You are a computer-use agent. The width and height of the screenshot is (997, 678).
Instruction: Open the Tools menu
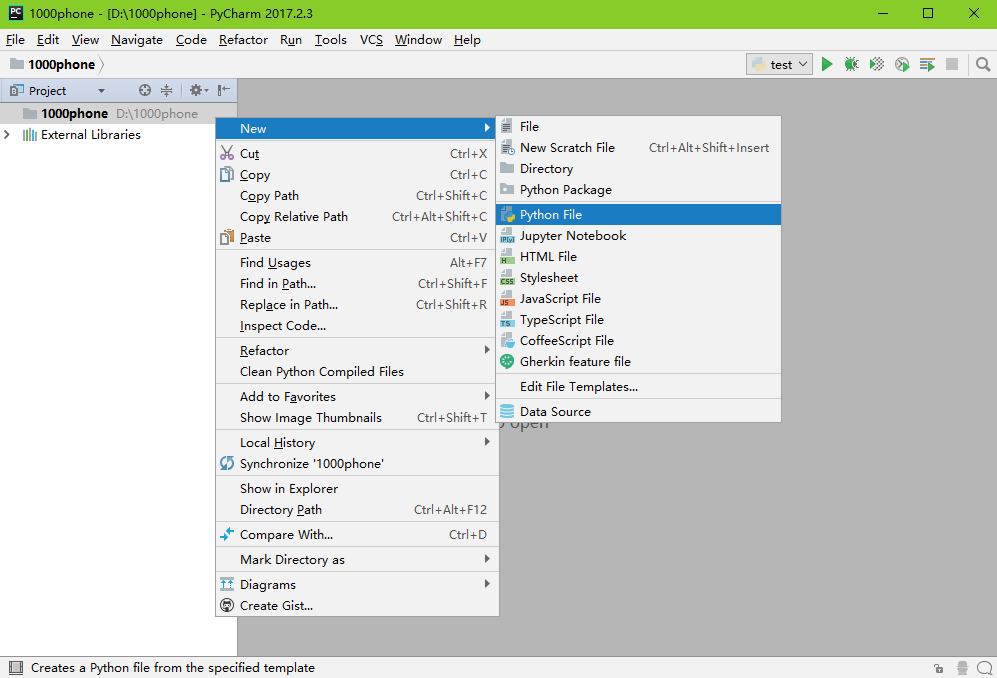(x=331, y=39)
